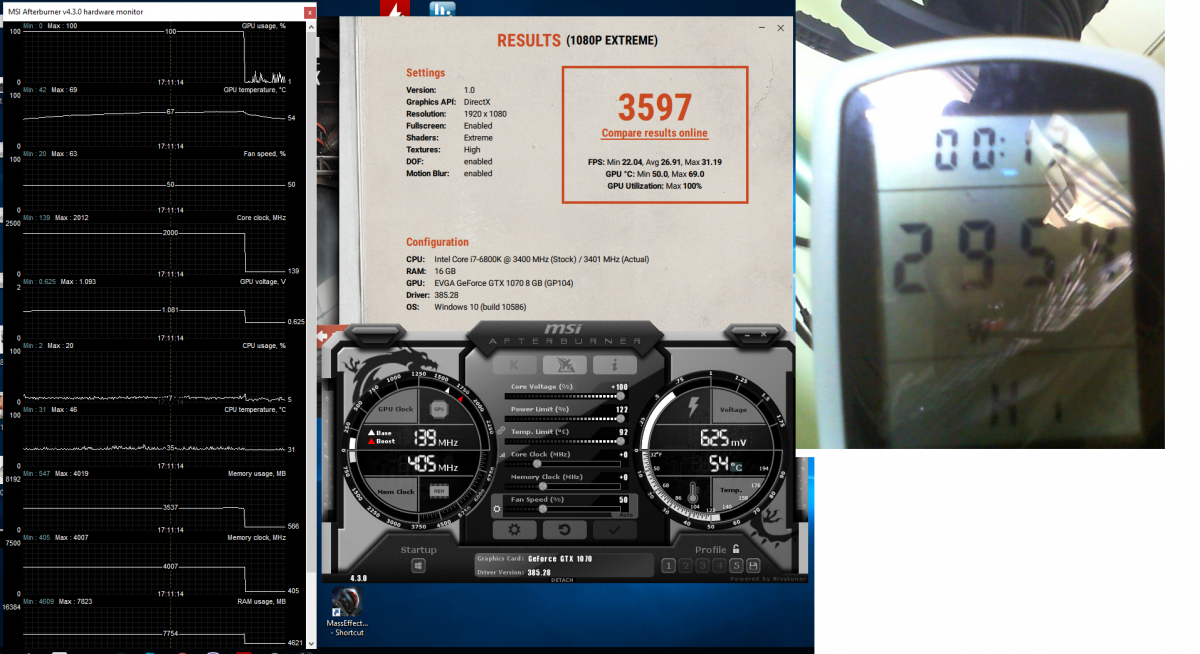
Task: Click the Fan speed graph title
Action: 264,154
